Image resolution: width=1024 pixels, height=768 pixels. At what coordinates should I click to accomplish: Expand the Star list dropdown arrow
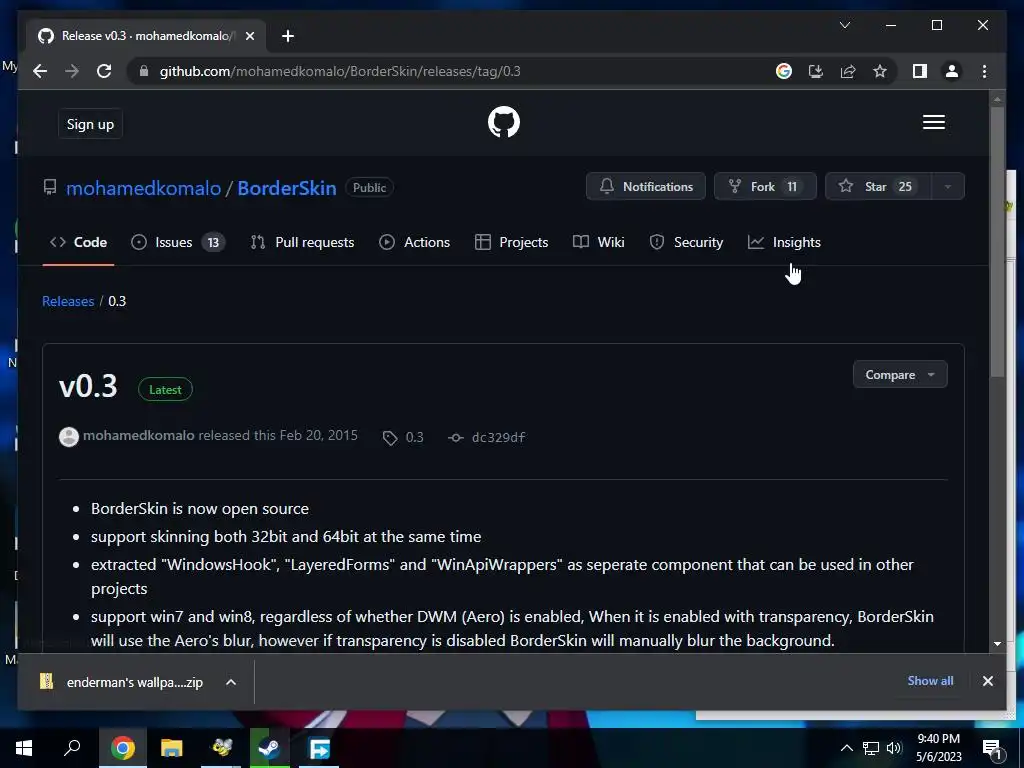pyautogui.click(x=947, y=187)
